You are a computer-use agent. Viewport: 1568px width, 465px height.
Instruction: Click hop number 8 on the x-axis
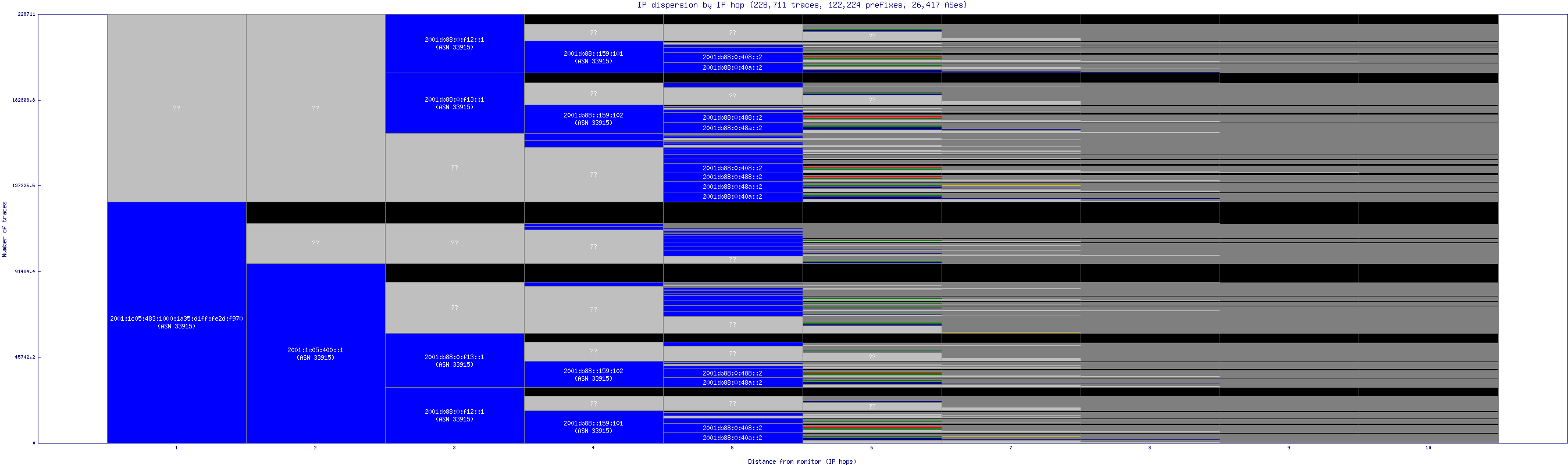tap(1150, 448)
